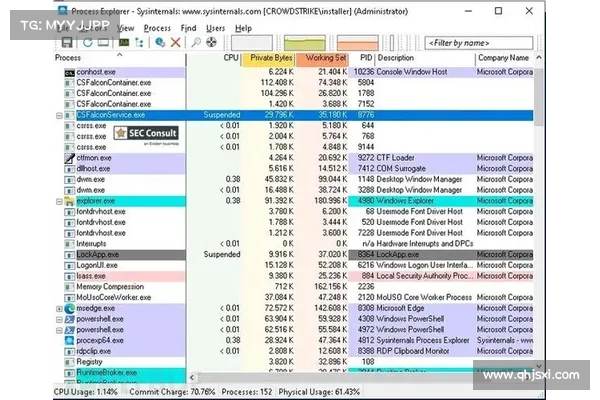Click 'Sysinternals Process Explorer' description cell
The image size is (600, 400).
coord(422,340)
